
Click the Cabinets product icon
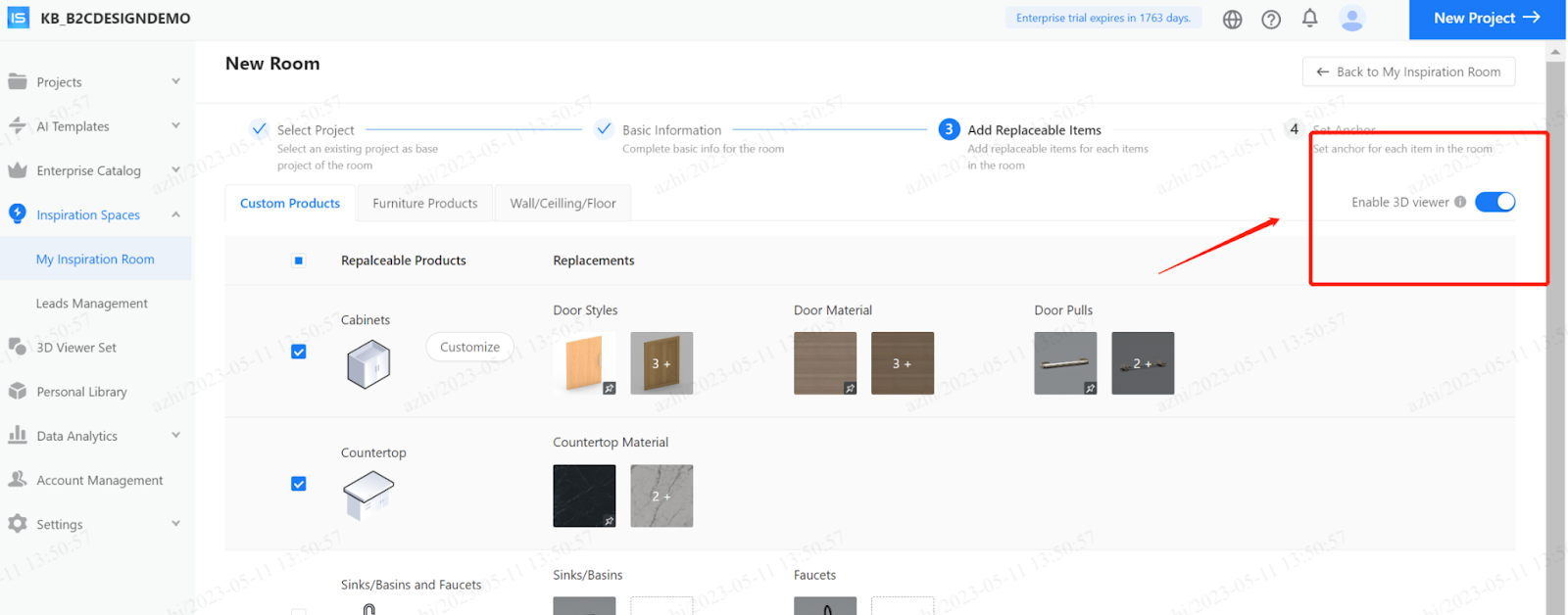click(368, 364)
